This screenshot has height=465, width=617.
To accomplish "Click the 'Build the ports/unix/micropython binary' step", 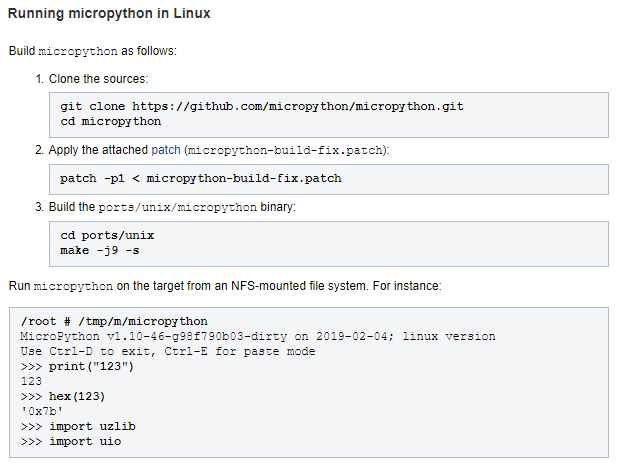I will click(x=172, y=207).
